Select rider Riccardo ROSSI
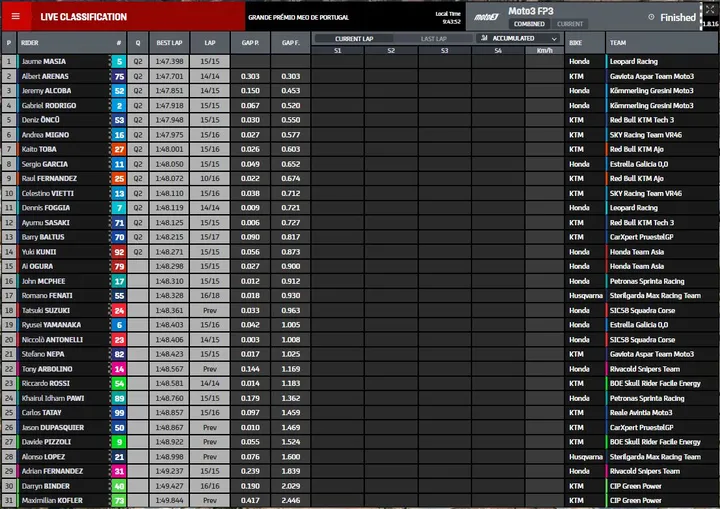This screenshot has height=509, width=720. pyautogui.click(x=45, y=383)
